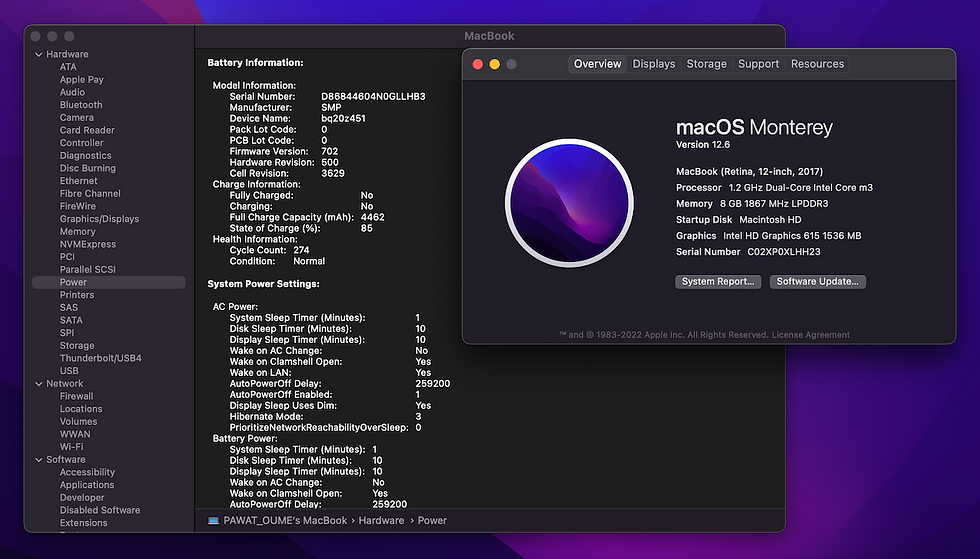The width and height of the screenshot is (980, 559).
Task: Click the Cycle Count value 274
Action: pyautogui.click(x=301, y=250)
